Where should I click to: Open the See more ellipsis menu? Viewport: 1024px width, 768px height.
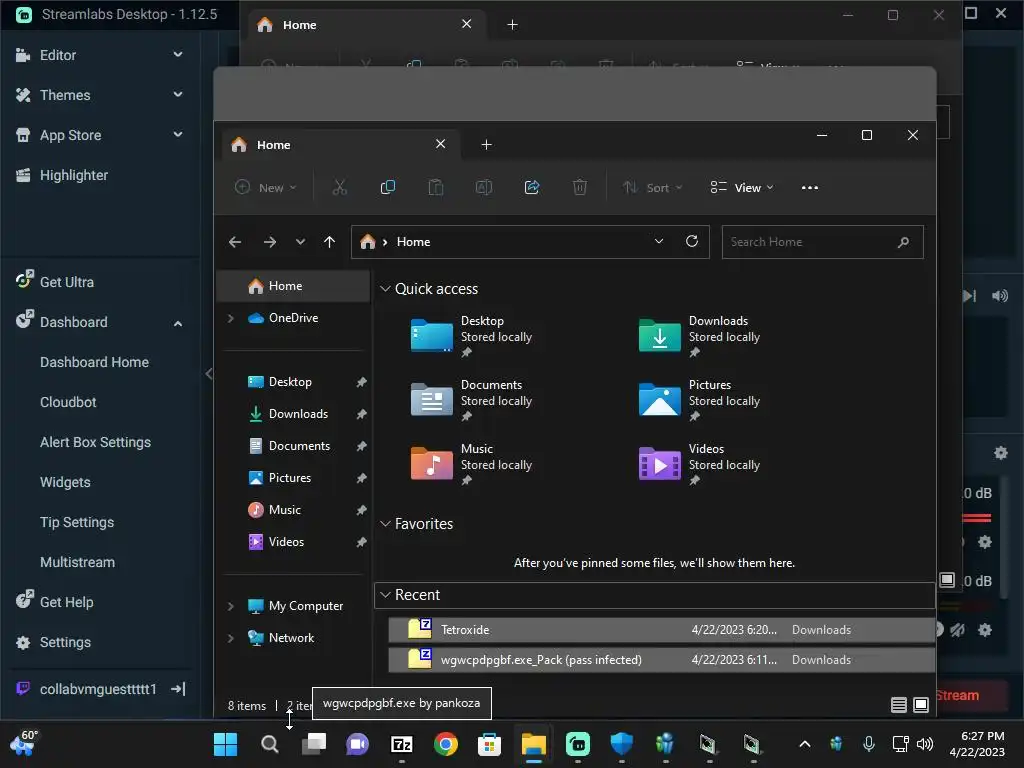pos(810,187)
